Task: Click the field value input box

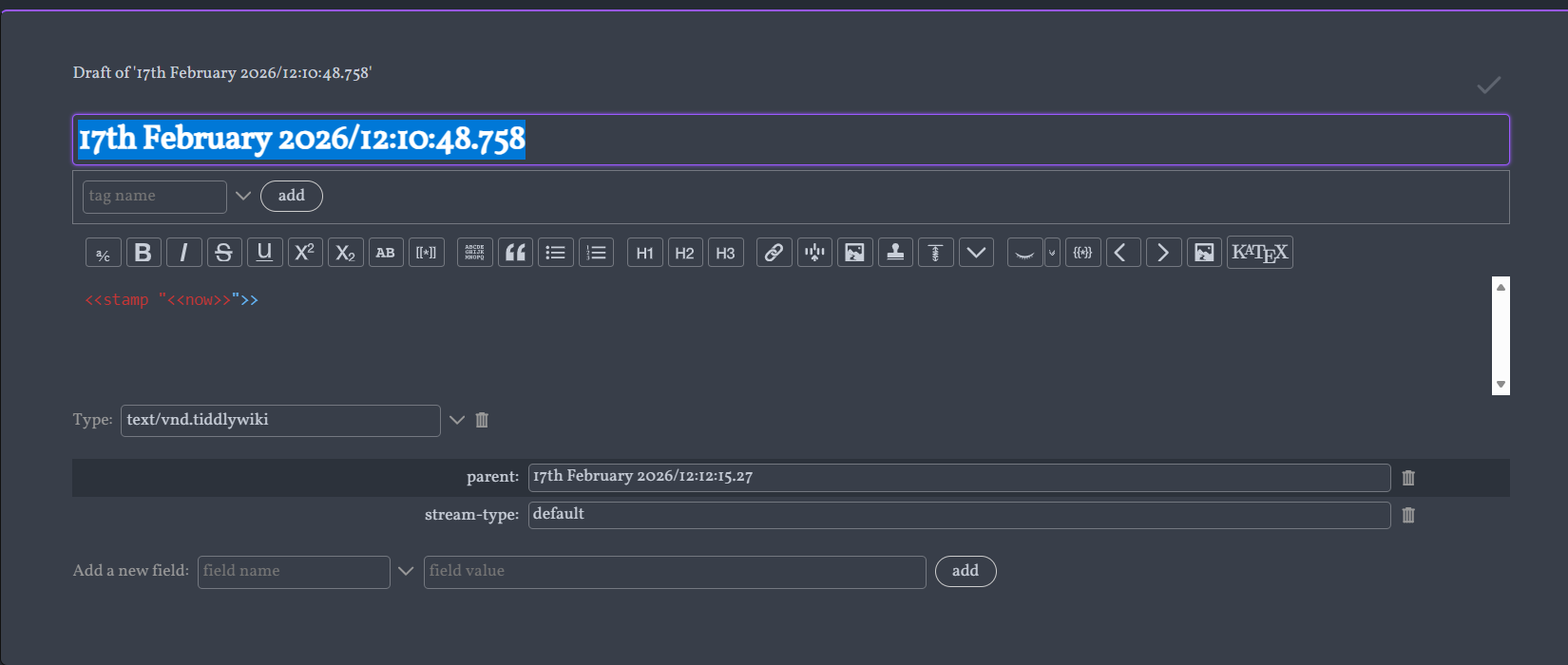Action: click(x=674, y=572)
